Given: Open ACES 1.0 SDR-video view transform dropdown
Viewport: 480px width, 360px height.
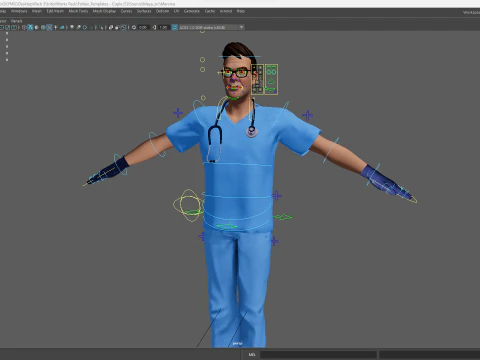Looking at the screenshot, I should click(x=211, y=27).
